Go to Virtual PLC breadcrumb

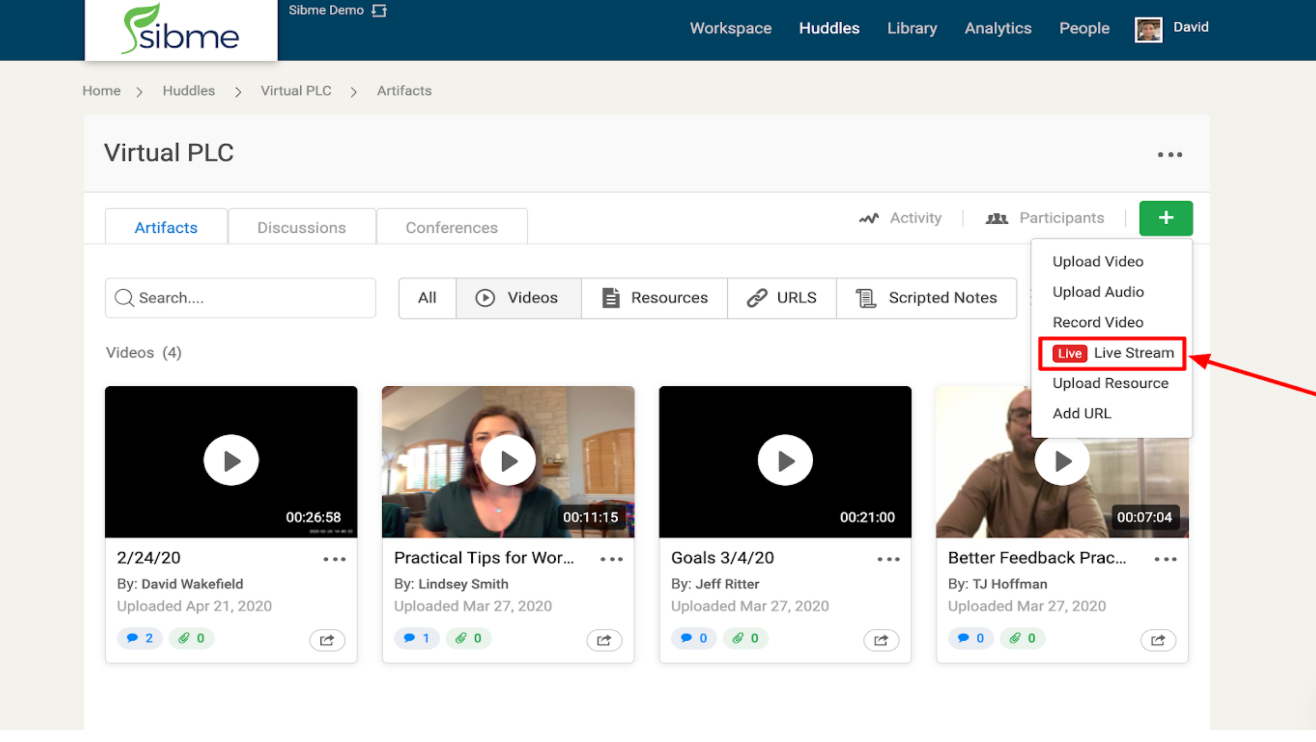pos(296,91)
